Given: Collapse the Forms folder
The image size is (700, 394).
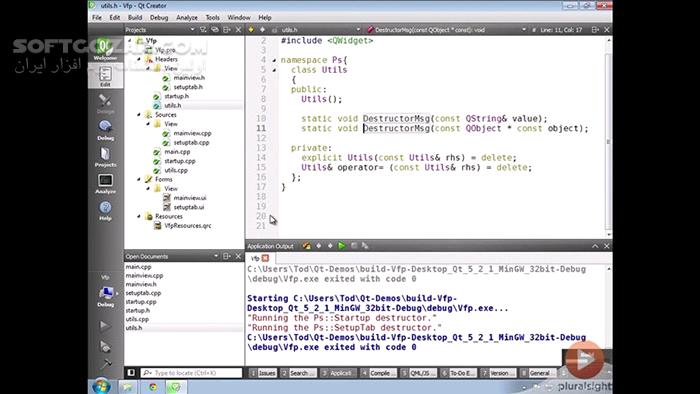Looking at the screenshot, I should click(x=139, y=179).
